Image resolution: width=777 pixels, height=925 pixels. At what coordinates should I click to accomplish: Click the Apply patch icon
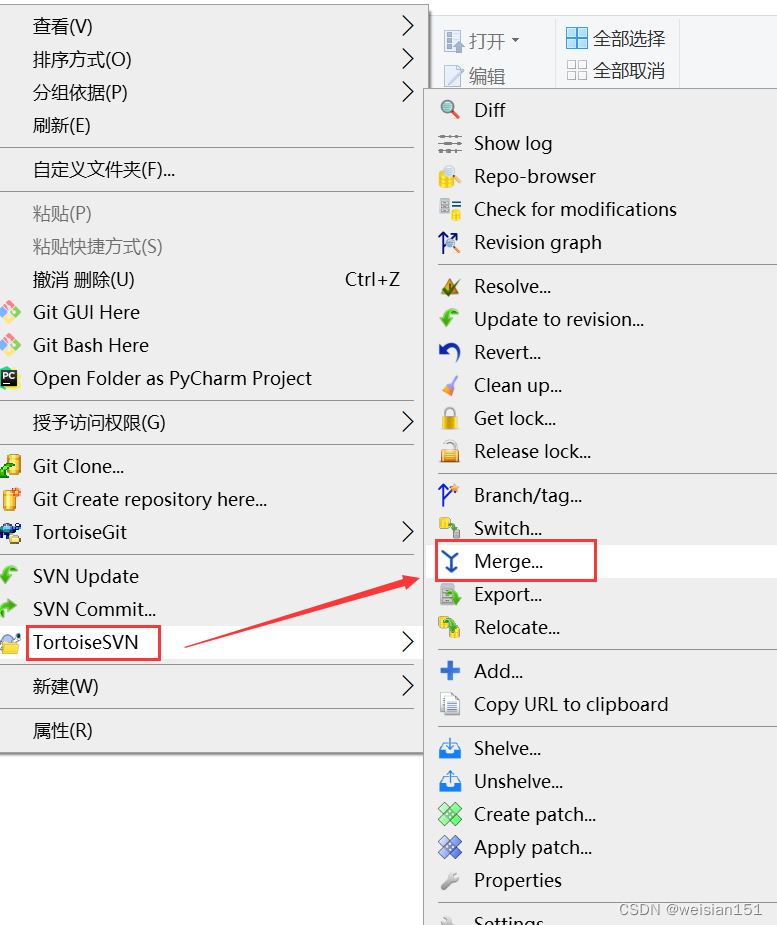coord(450,847)
